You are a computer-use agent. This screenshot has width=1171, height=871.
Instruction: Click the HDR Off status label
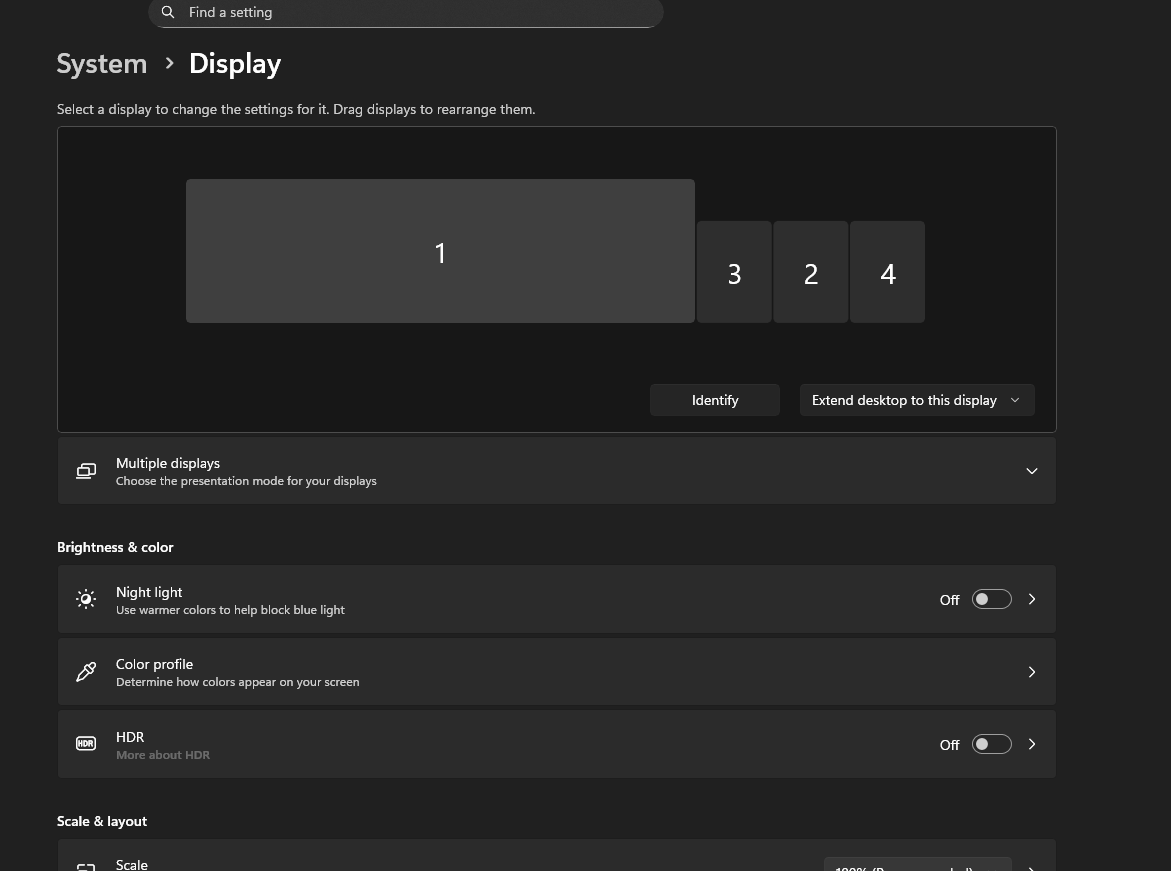tap(949, 745)
